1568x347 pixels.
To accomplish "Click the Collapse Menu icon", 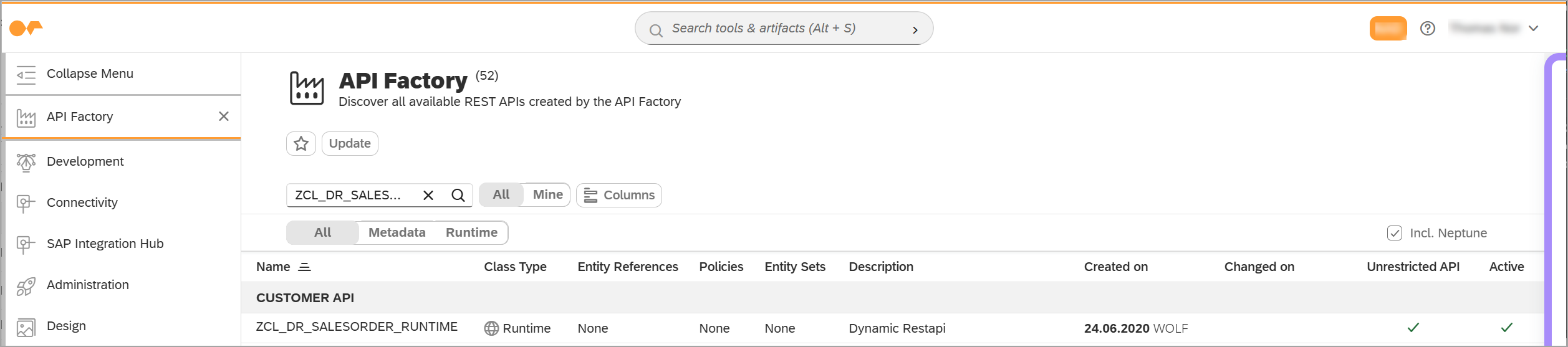I will (26, 74).
